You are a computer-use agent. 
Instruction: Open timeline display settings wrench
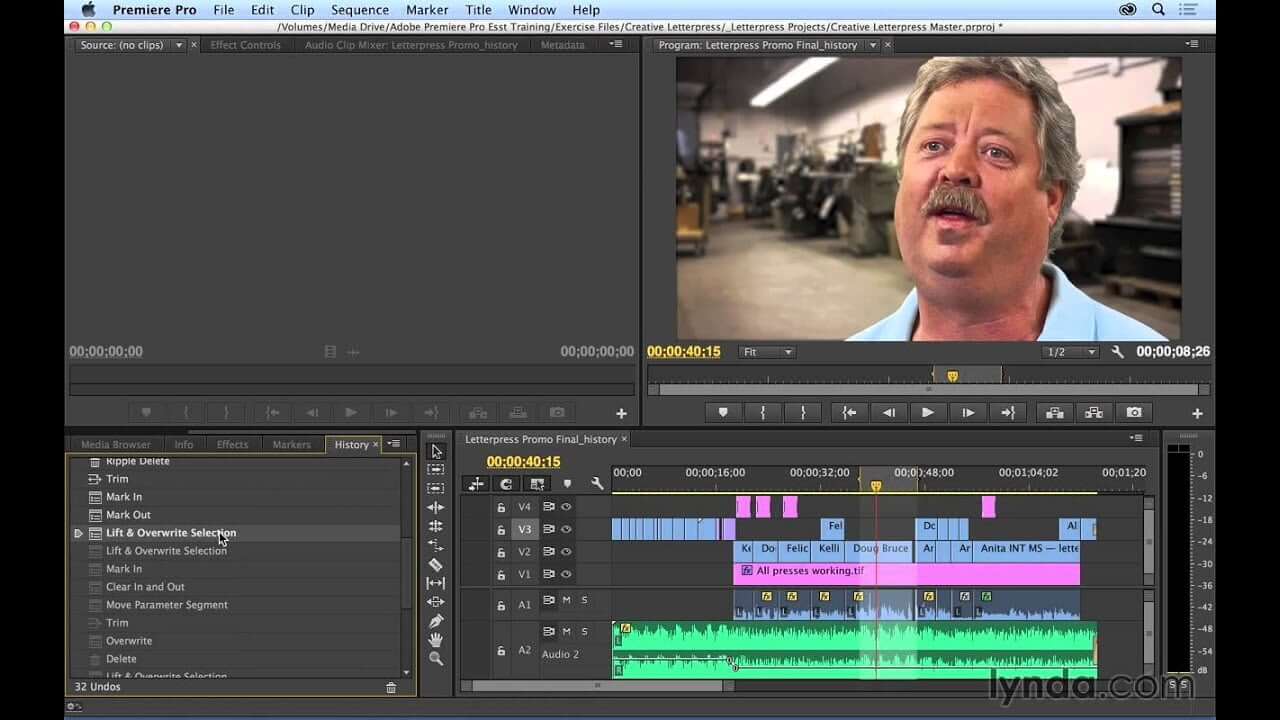point(597,483)
